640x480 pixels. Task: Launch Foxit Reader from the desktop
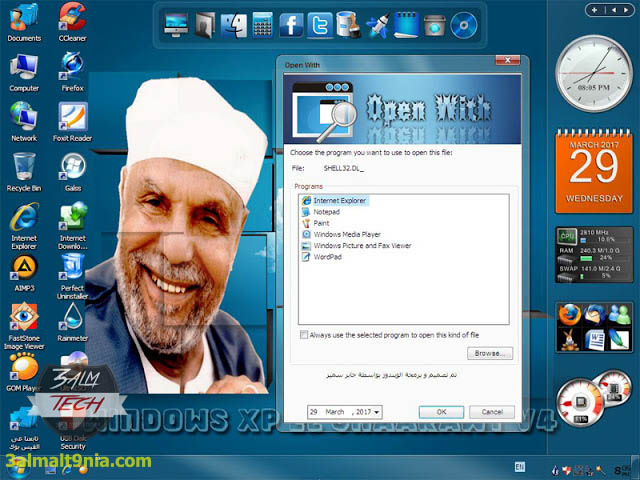[x=72, y=122]
